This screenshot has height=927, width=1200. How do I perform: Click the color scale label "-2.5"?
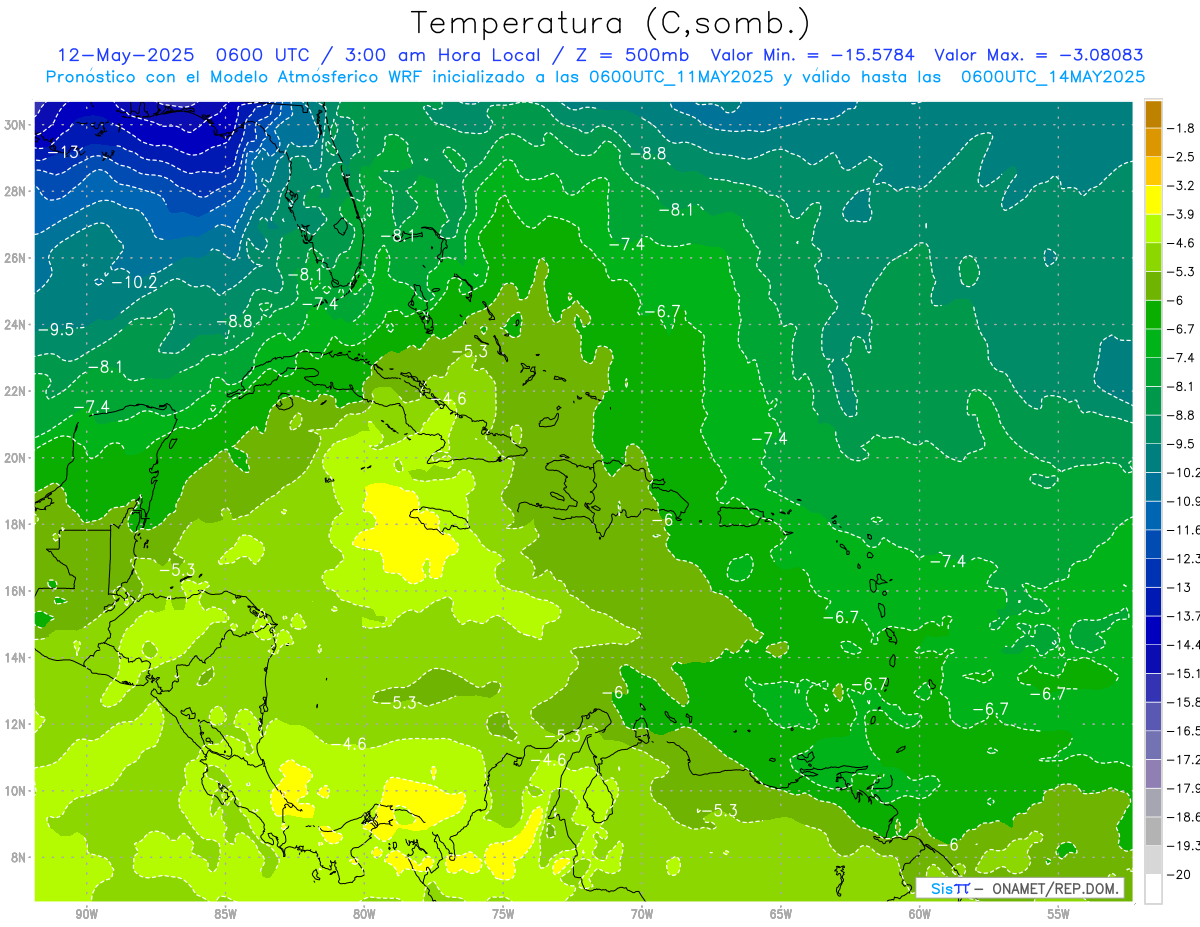coord(1183,157)
